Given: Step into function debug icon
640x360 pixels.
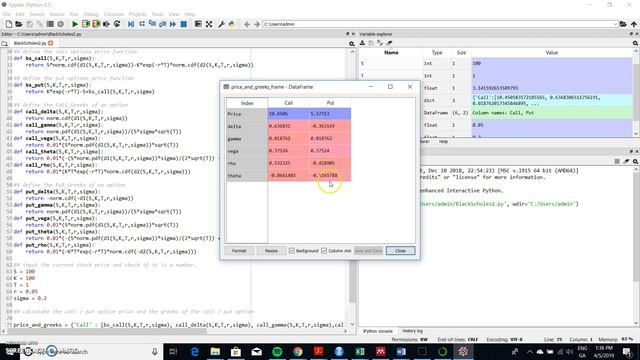Looking at the screenshot, I should (x=152, y=24).
